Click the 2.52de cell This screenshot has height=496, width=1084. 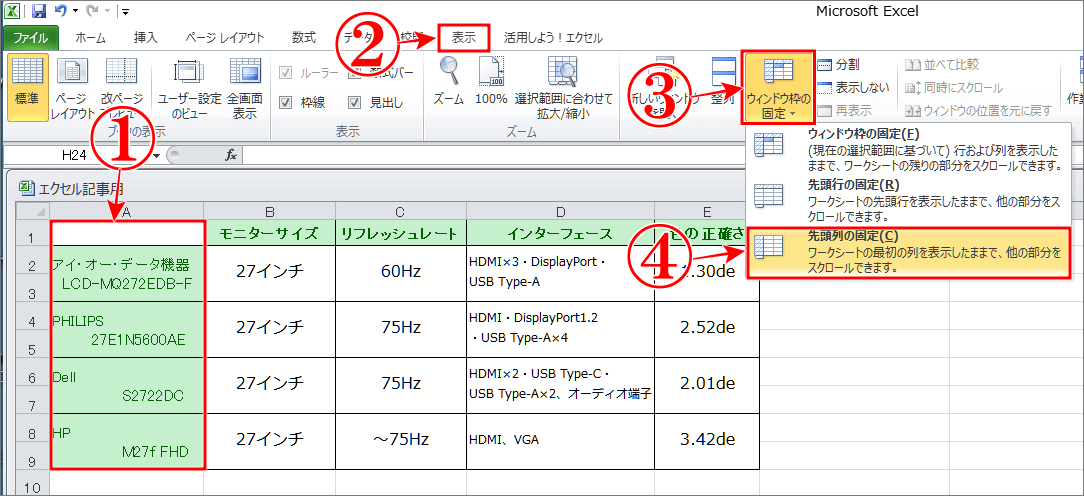[x=707, y=328]
